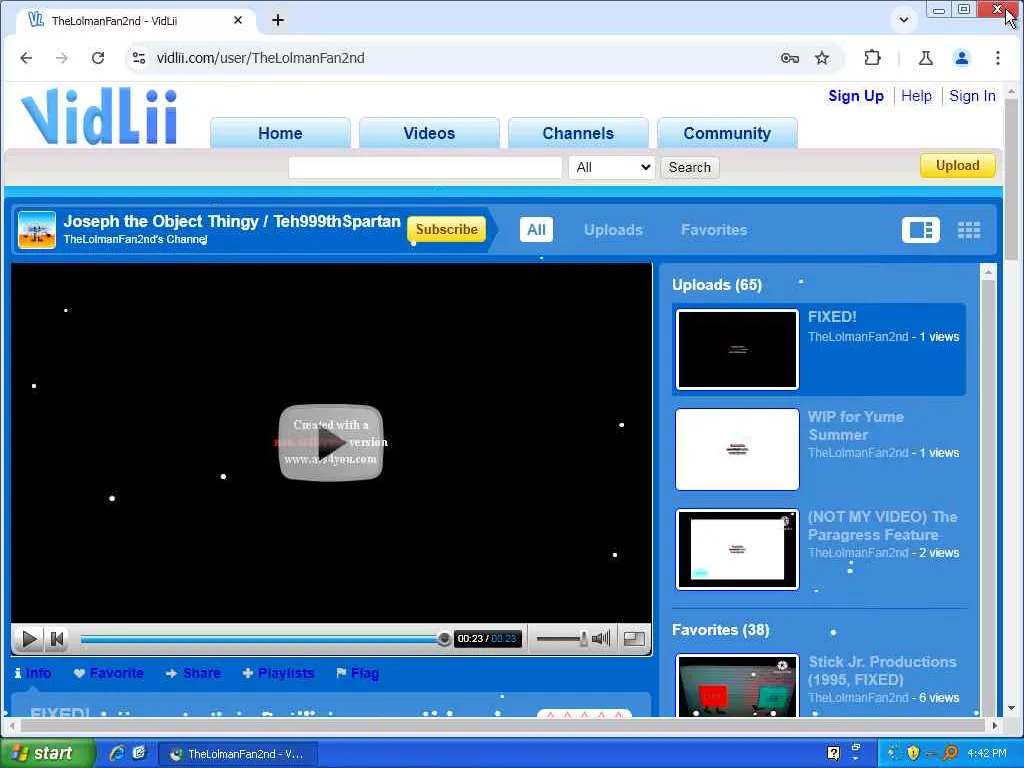Open the Share option
Viewport: 1024px width, 768px height.
pyautogui.click(x=193, y=673)
